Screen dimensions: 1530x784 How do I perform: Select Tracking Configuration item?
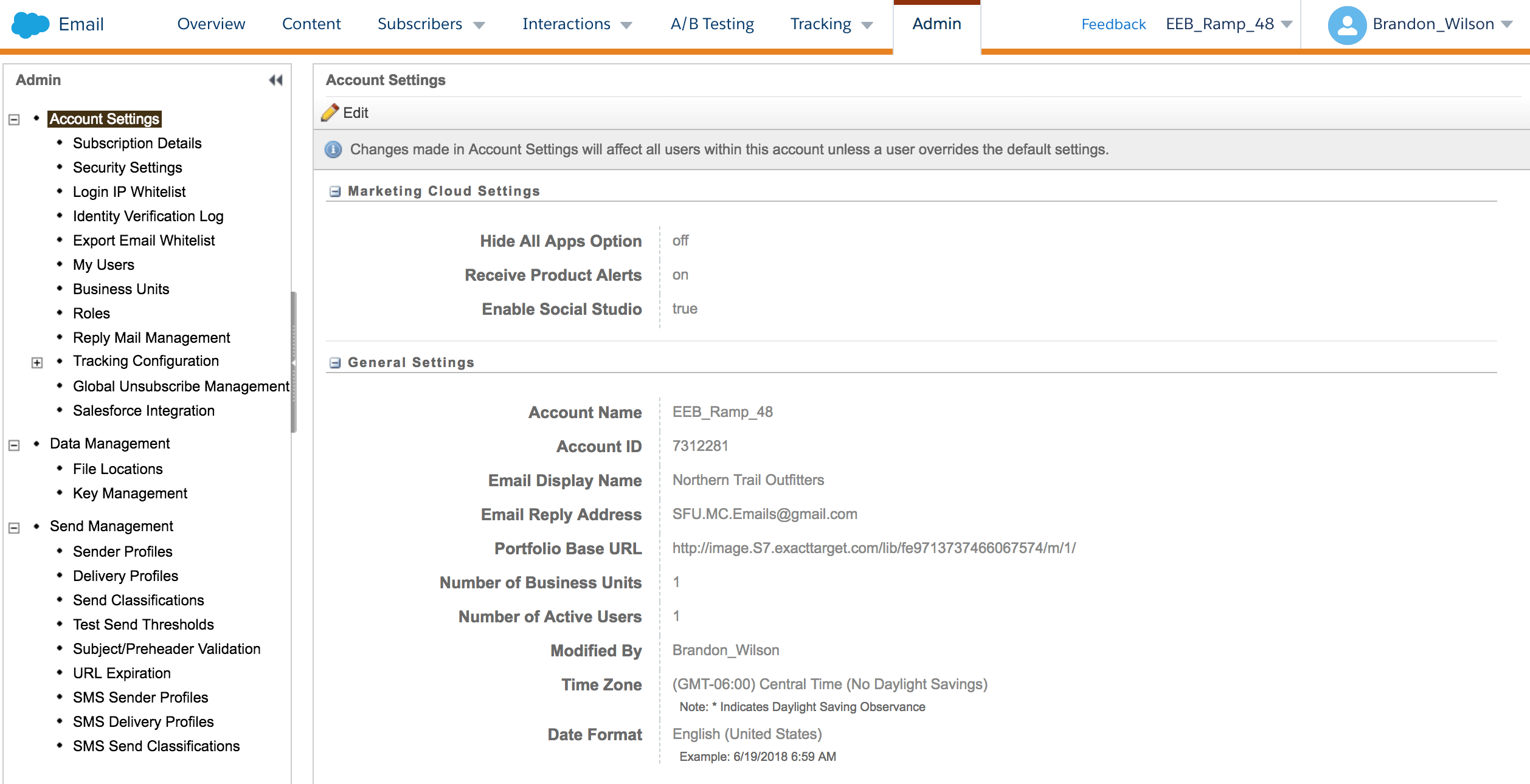[x=145, y=360]
